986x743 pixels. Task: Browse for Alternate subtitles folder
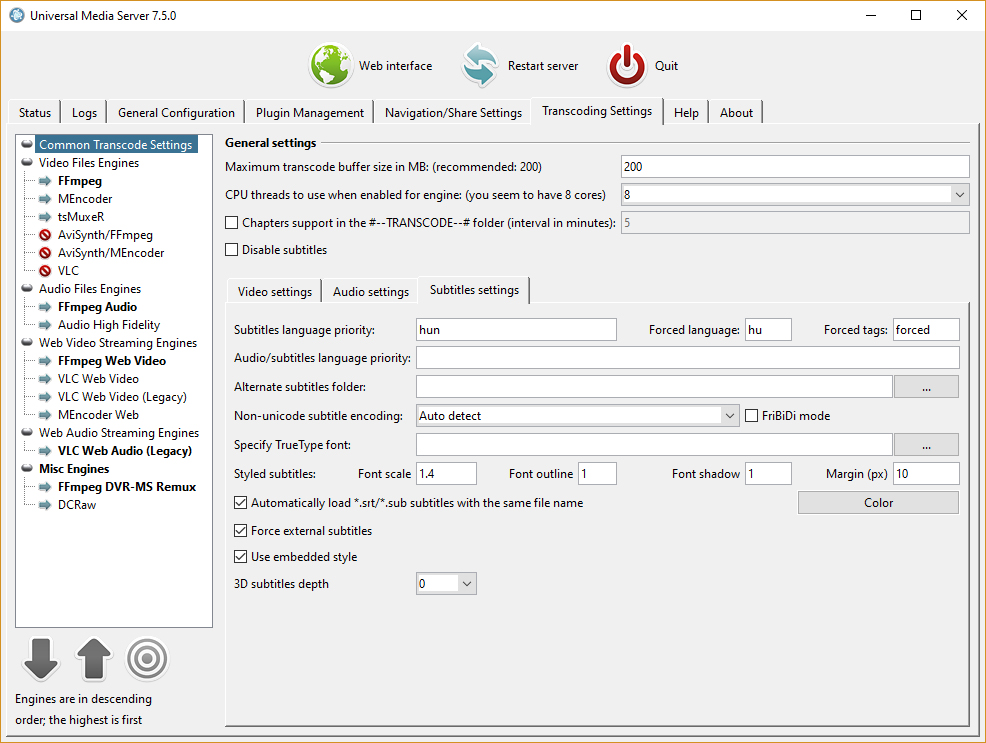coord(926,387)
